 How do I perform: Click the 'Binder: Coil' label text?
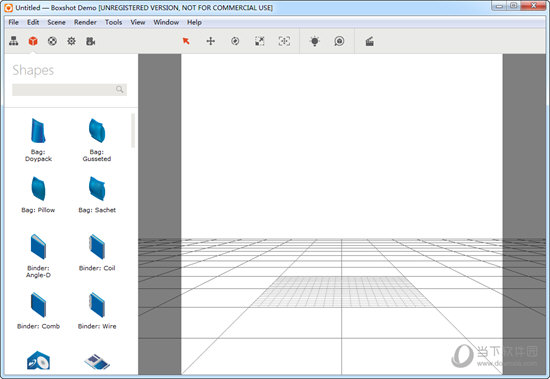pyautogui.click(x=97, y=268)
